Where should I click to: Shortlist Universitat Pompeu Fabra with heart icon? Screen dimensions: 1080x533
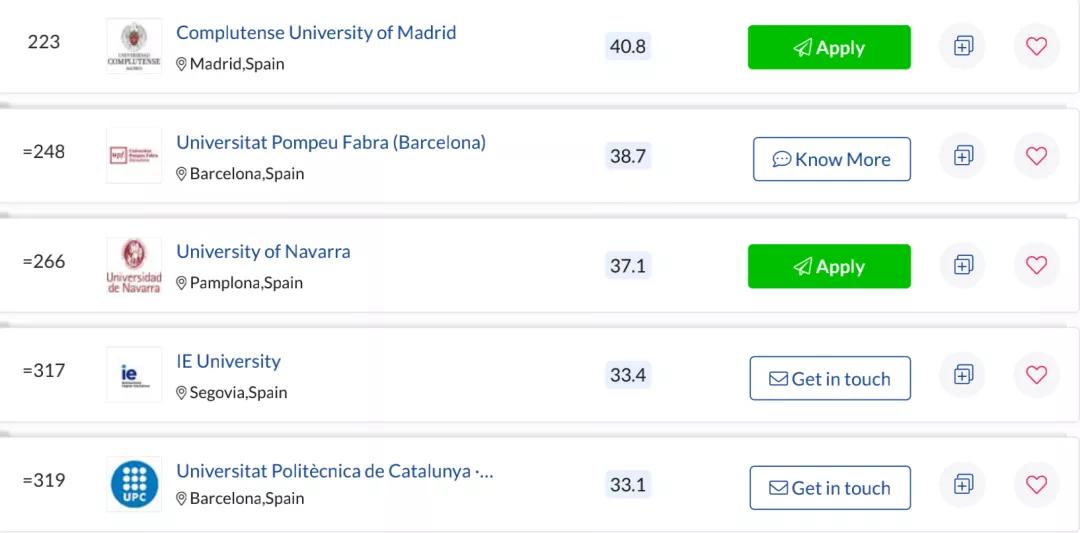1036,156
